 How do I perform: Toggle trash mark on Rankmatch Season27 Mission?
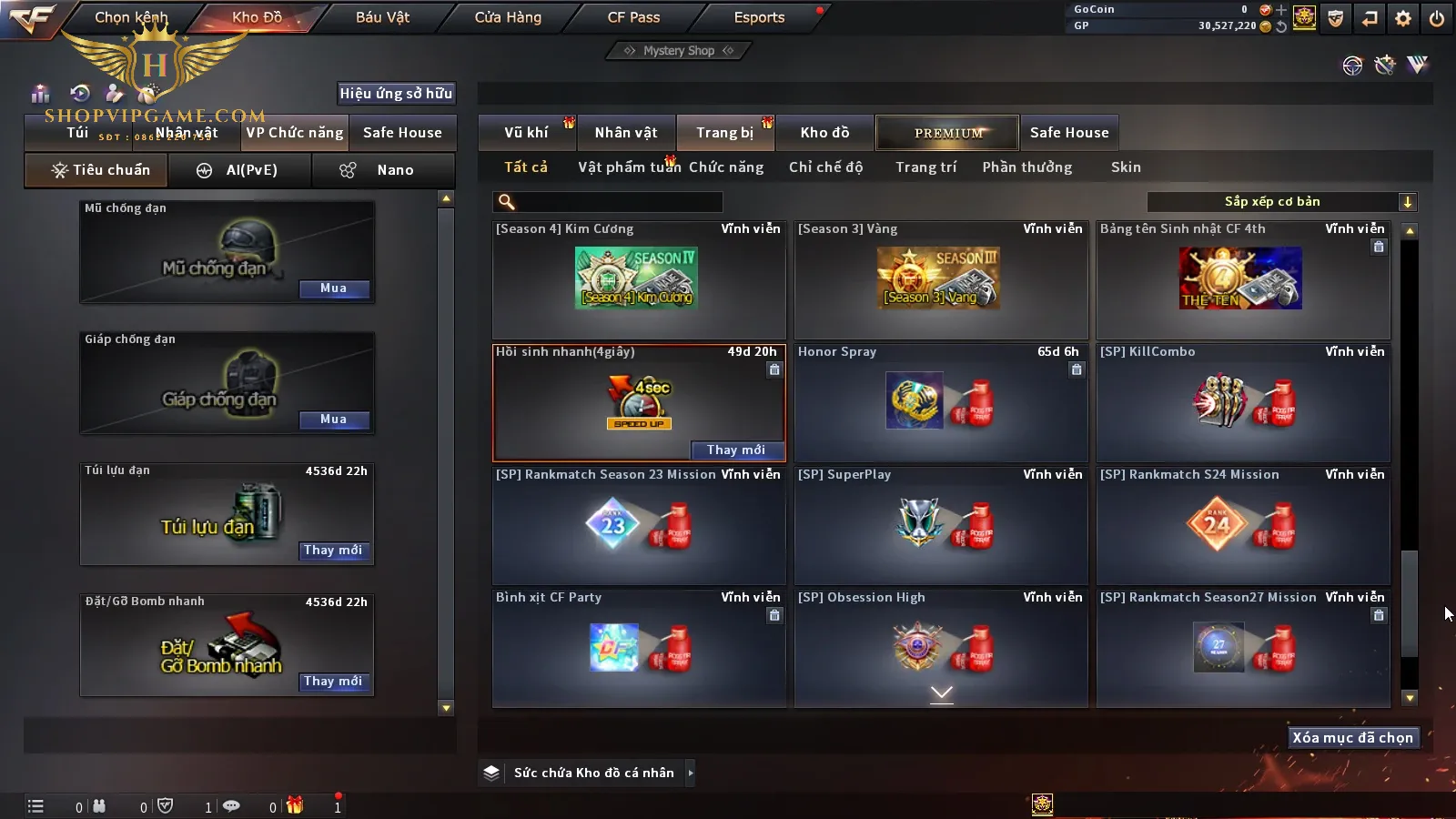1379,615
